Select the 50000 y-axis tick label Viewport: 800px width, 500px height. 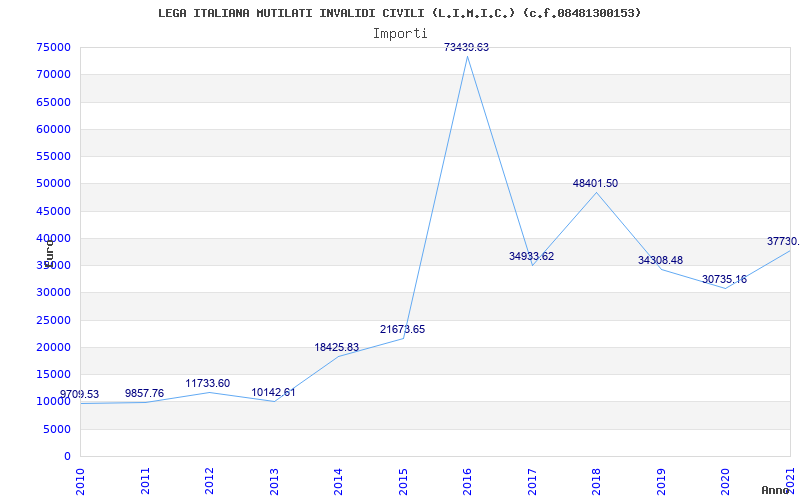click(x=53, y=184)
